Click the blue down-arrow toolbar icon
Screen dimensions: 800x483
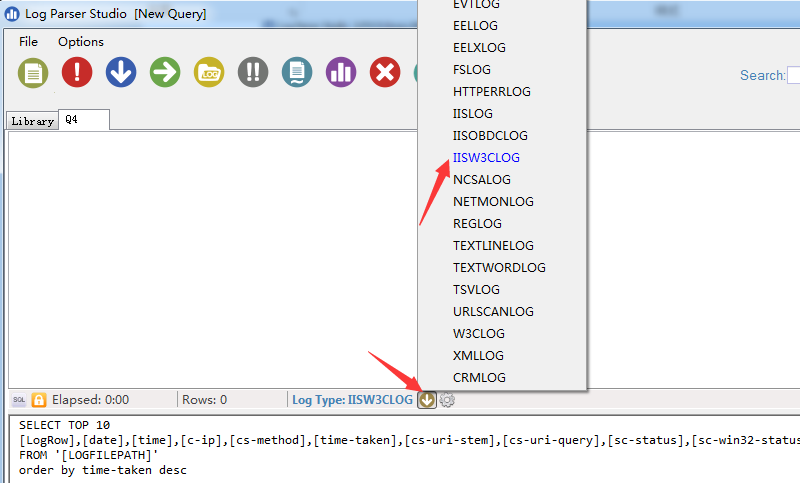coord(121,72)
